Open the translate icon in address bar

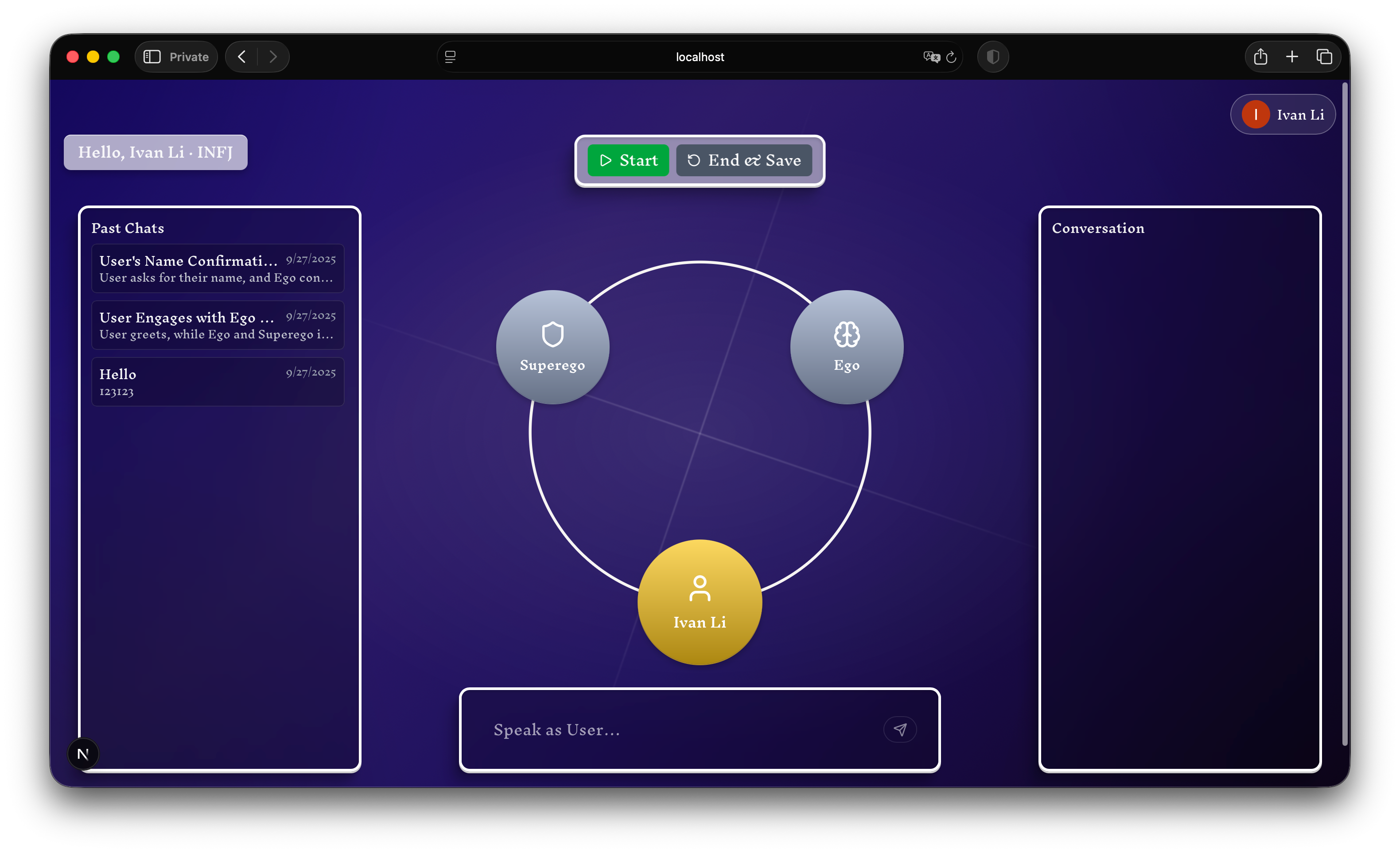coord(931,57)
